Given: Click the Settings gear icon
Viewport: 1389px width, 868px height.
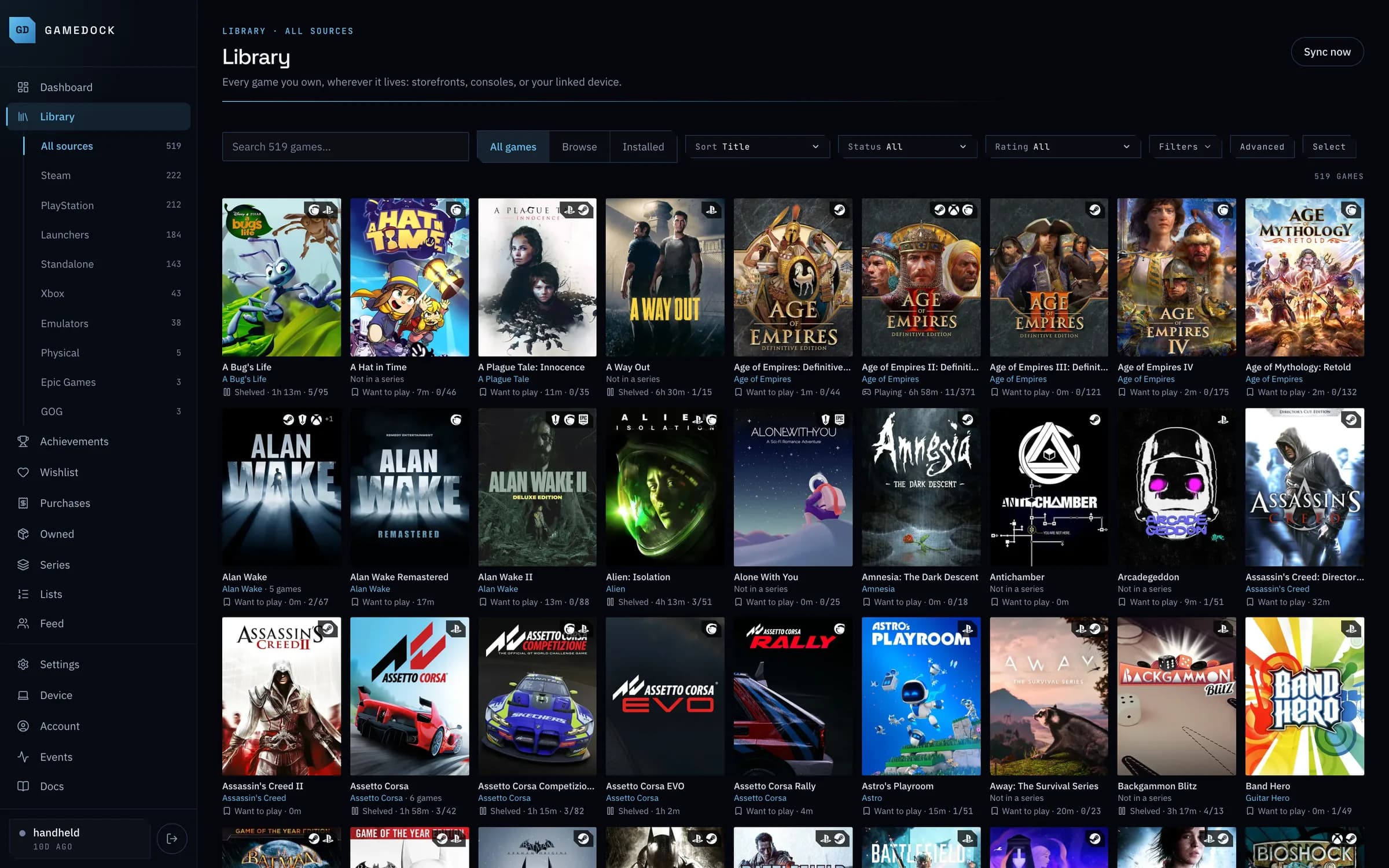Looking at the screenshot, I should click(x=23, y=664).
